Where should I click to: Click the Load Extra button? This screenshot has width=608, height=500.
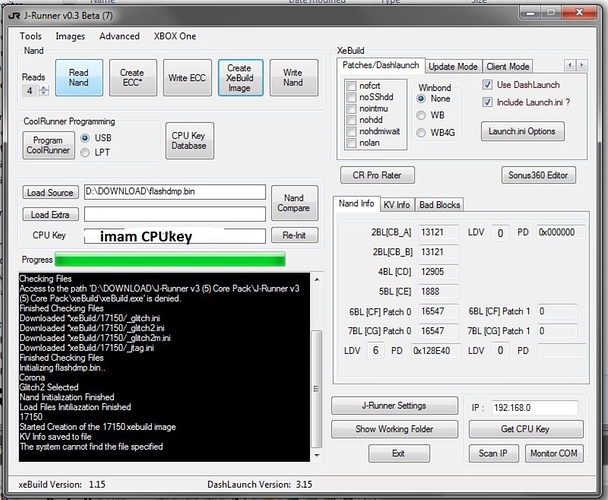point(50,215)
